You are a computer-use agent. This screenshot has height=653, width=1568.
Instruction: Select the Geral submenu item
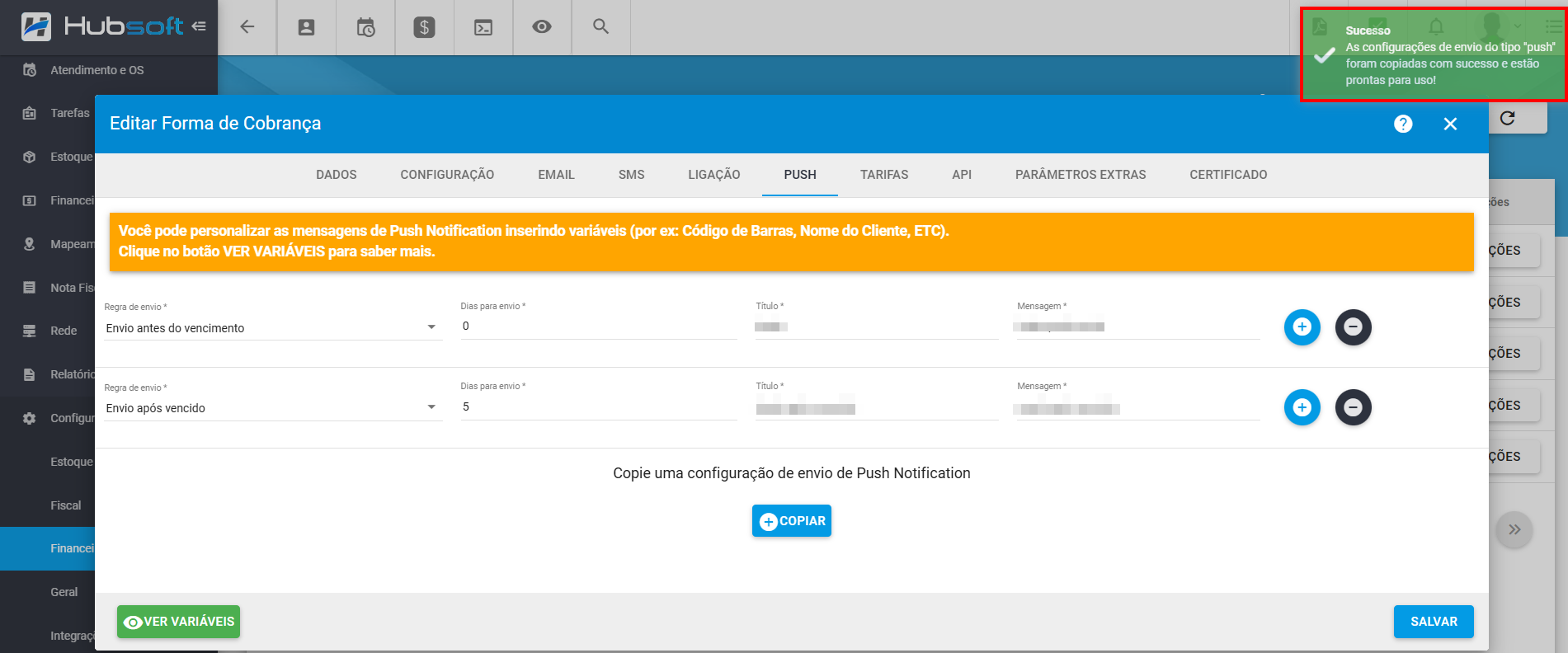coord(64,592)
